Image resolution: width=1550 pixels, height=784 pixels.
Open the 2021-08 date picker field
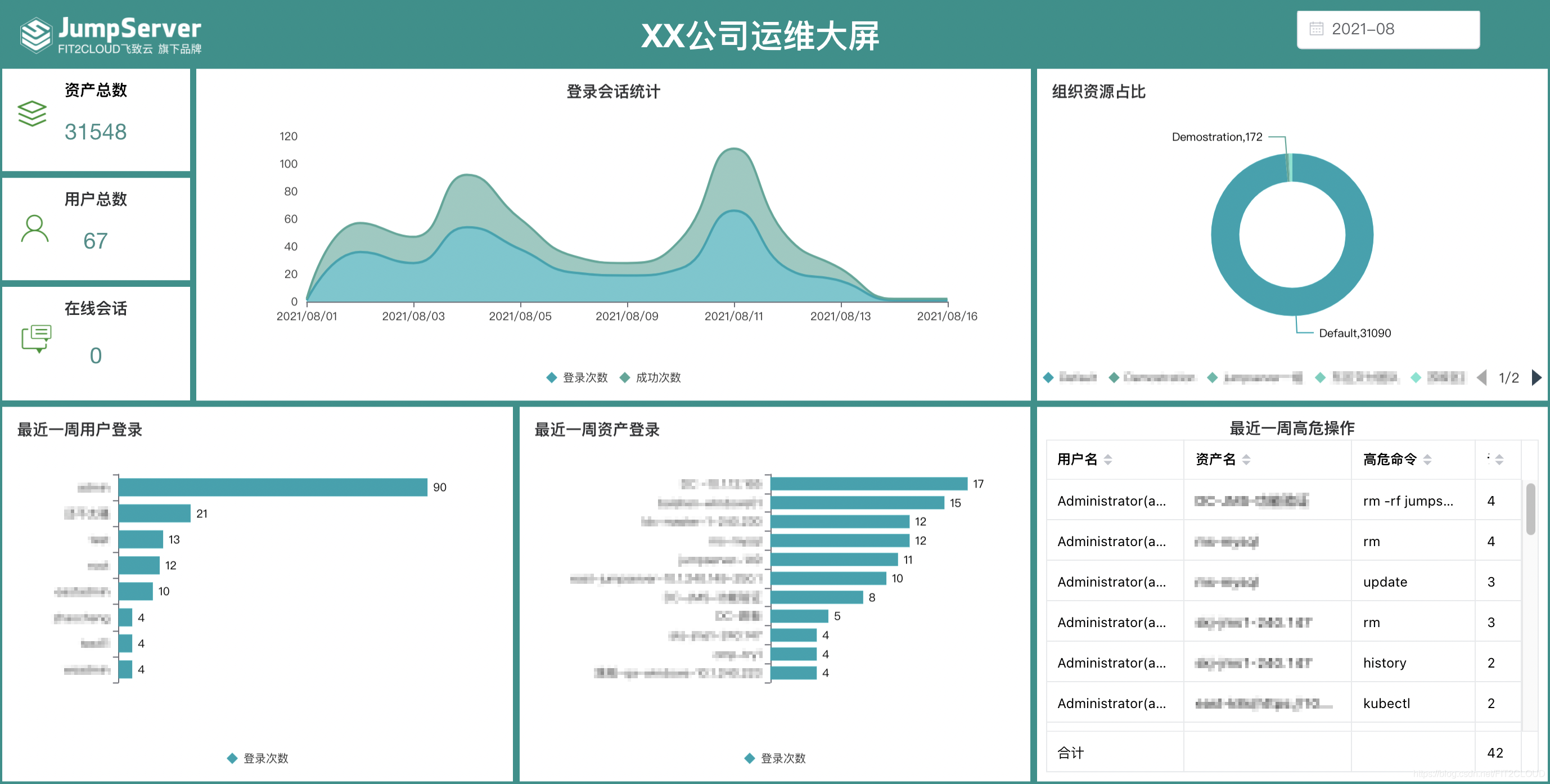[x=1387, y=29]
